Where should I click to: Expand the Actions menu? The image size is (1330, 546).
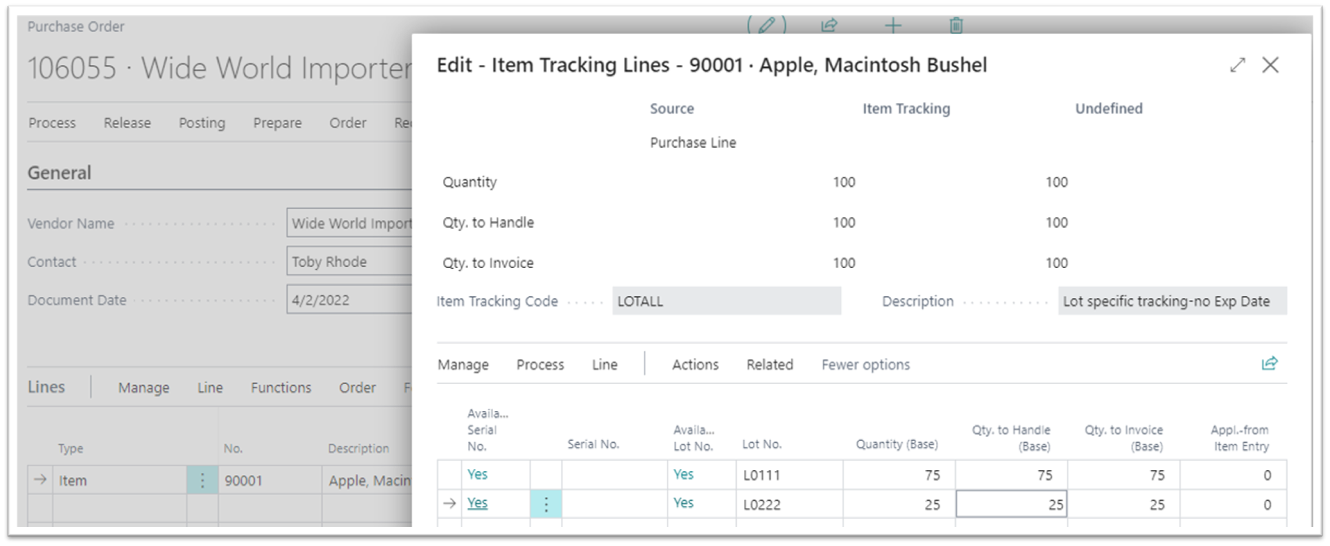point(695,365)
